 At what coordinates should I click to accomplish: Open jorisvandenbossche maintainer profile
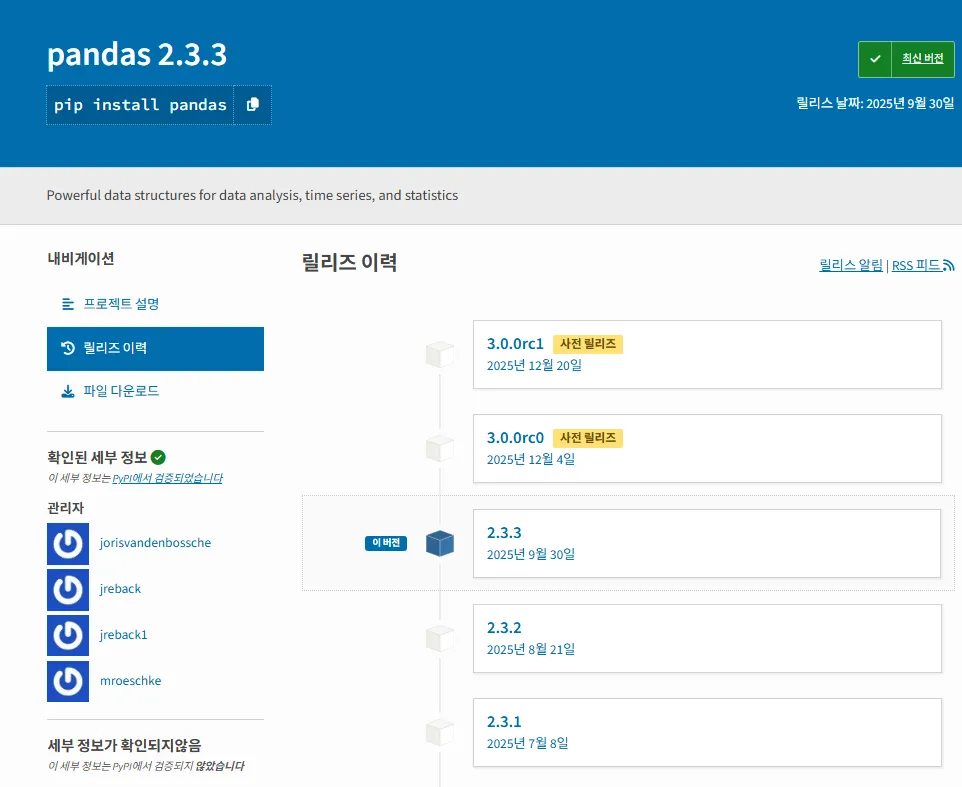pyautogui.click(x=155, y=543)
